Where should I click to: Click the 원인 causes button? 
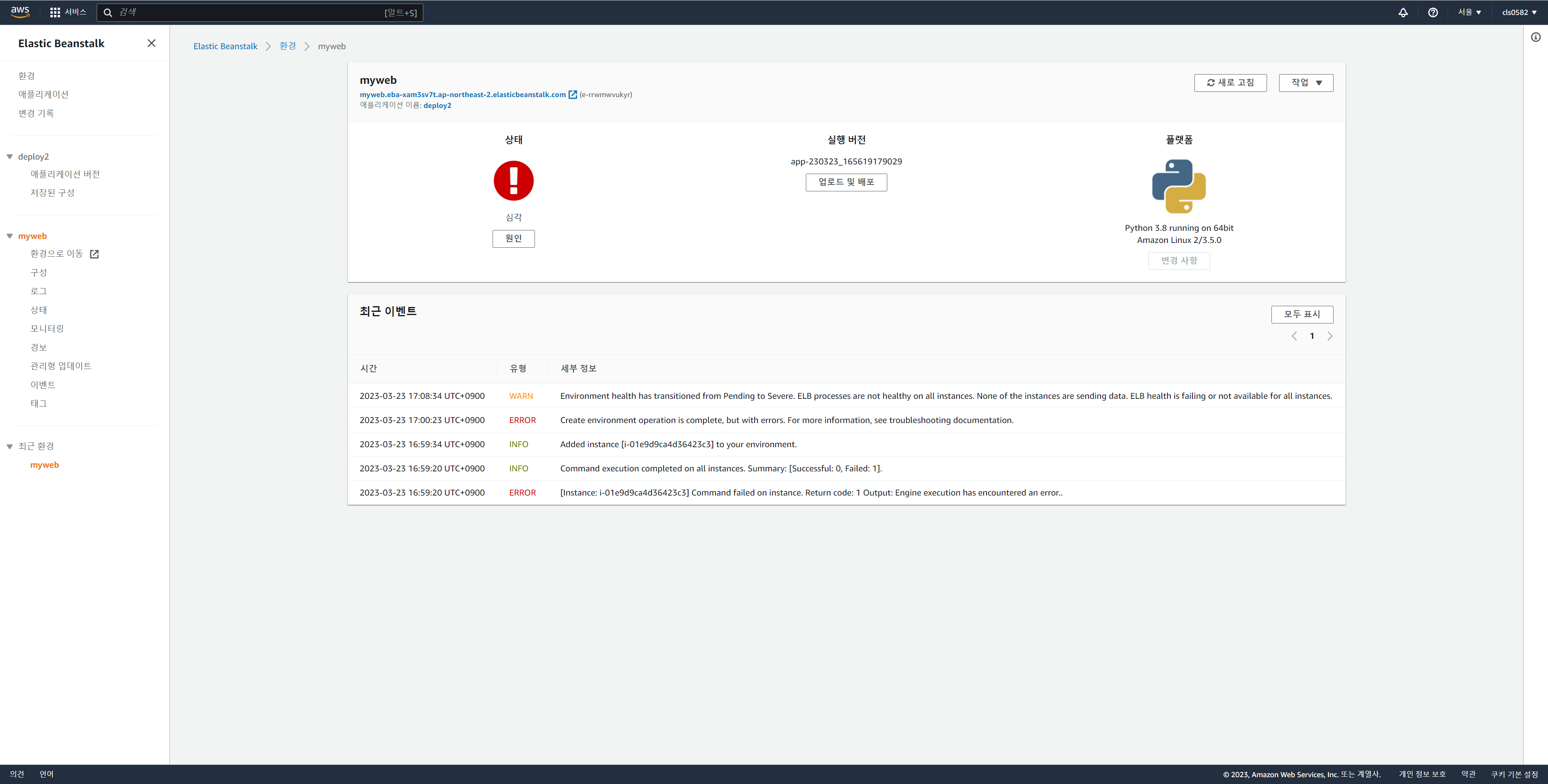pos(513,239)
